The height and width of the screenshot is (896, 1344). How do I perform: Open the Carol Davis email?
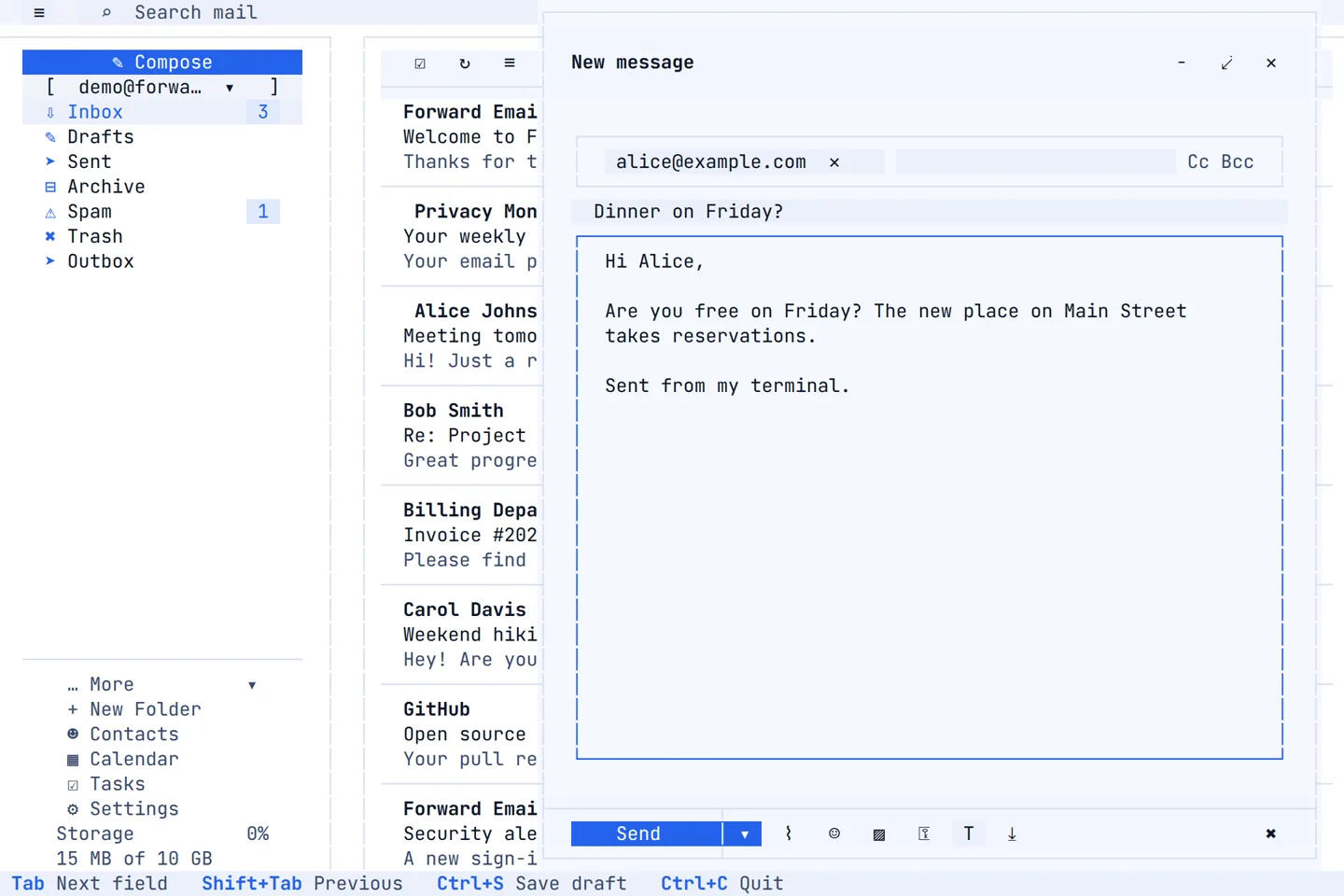[461, 635]
